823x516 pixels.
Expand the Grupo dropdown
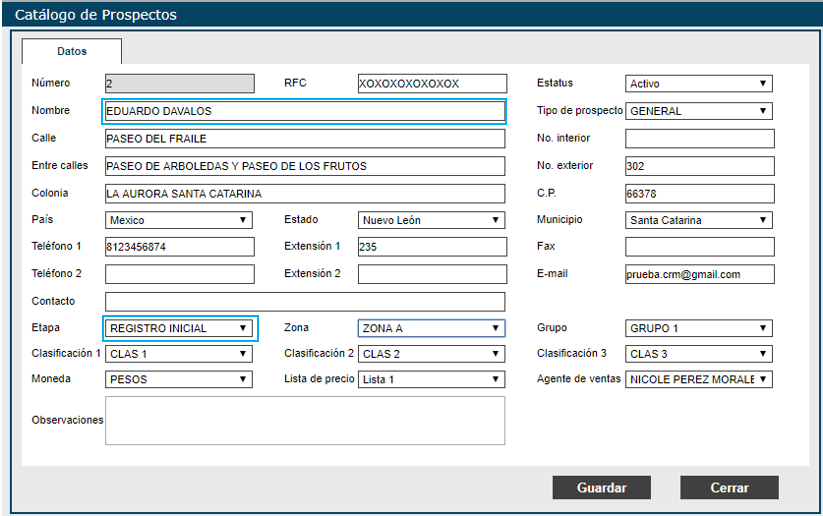click(x=699, y=328)
